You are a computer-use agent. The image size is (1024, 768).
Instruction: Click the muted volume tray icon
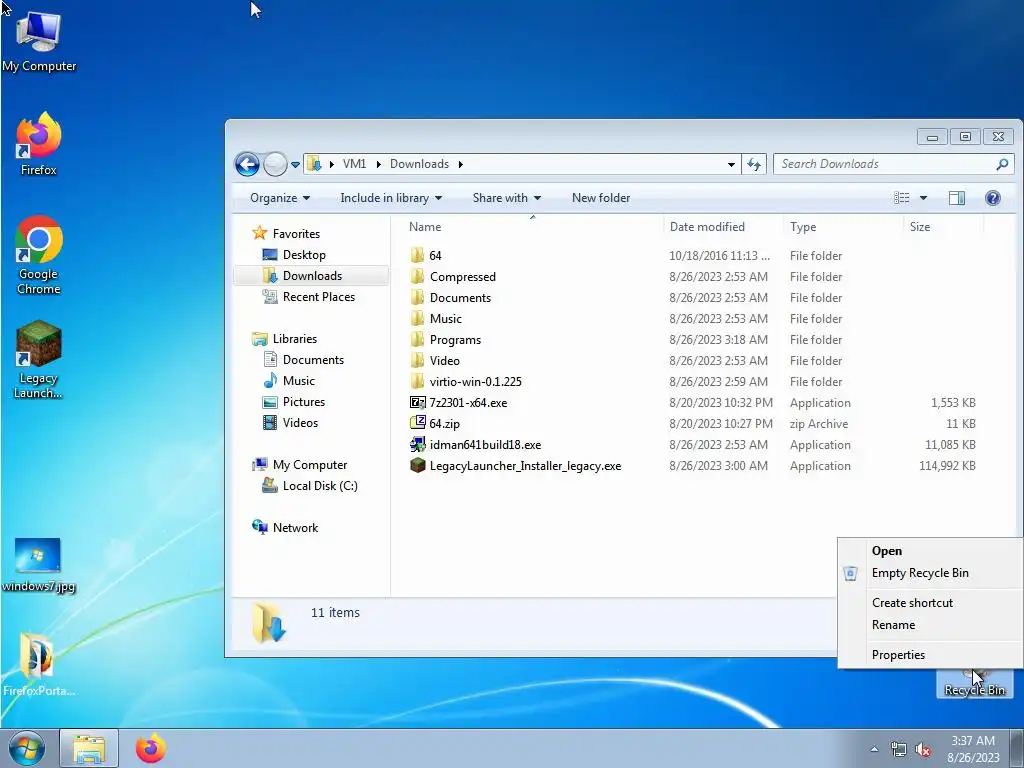[x=923, y=750]
